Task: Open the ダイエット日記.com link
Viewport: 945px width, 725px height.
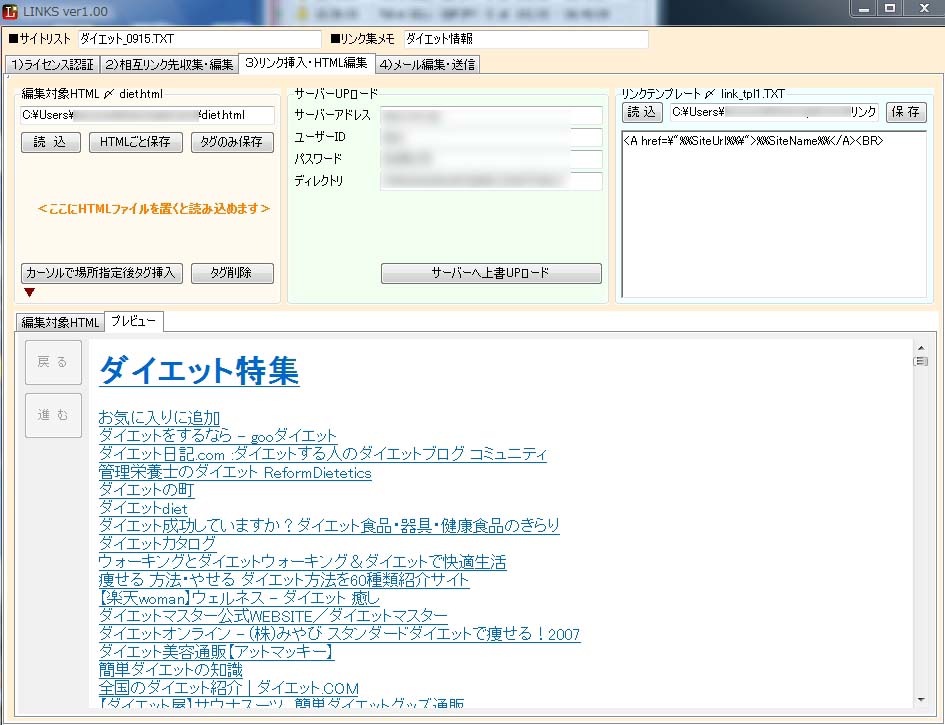Action: (x=322, y=453)
